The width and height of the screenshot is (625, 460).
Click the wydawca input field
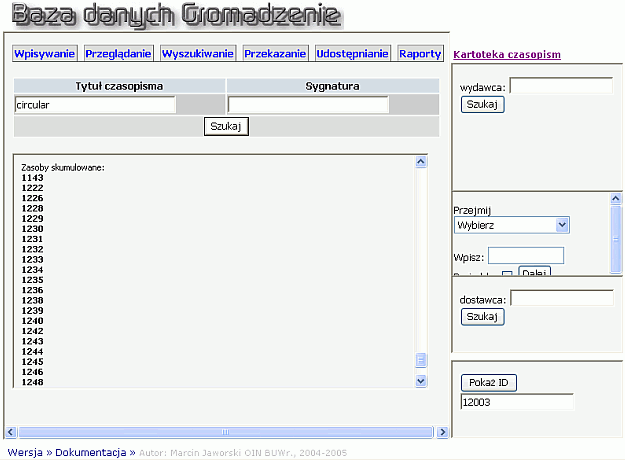561,86
